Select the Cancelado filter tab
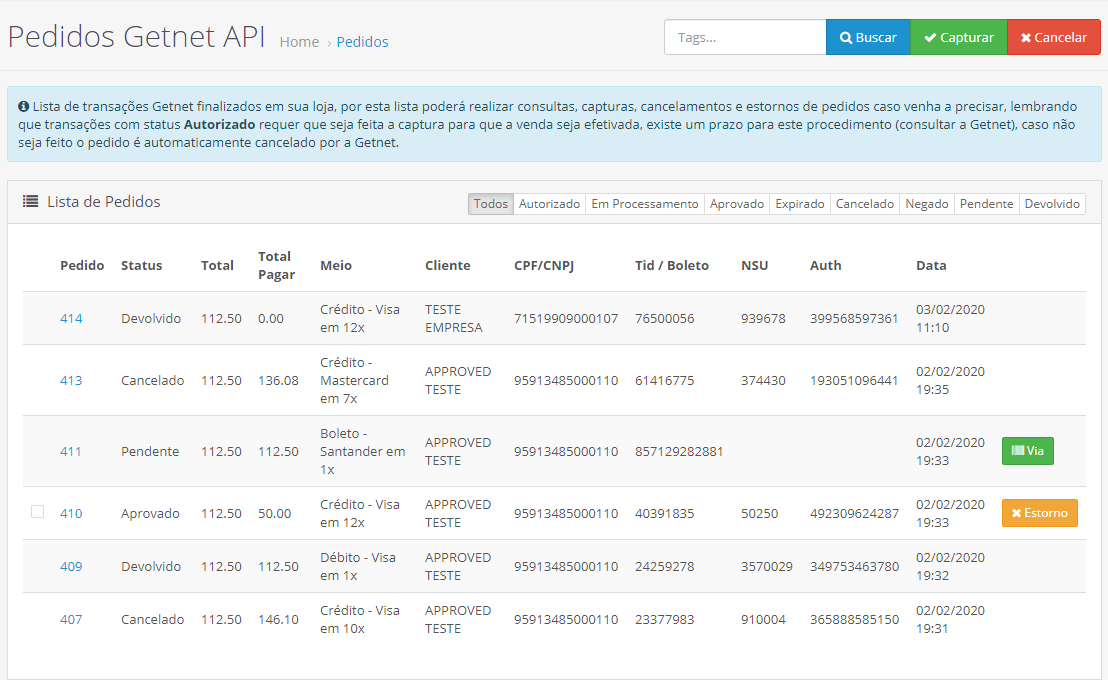The width and height of the screenshot is (1108, 680). pos(864,204)
